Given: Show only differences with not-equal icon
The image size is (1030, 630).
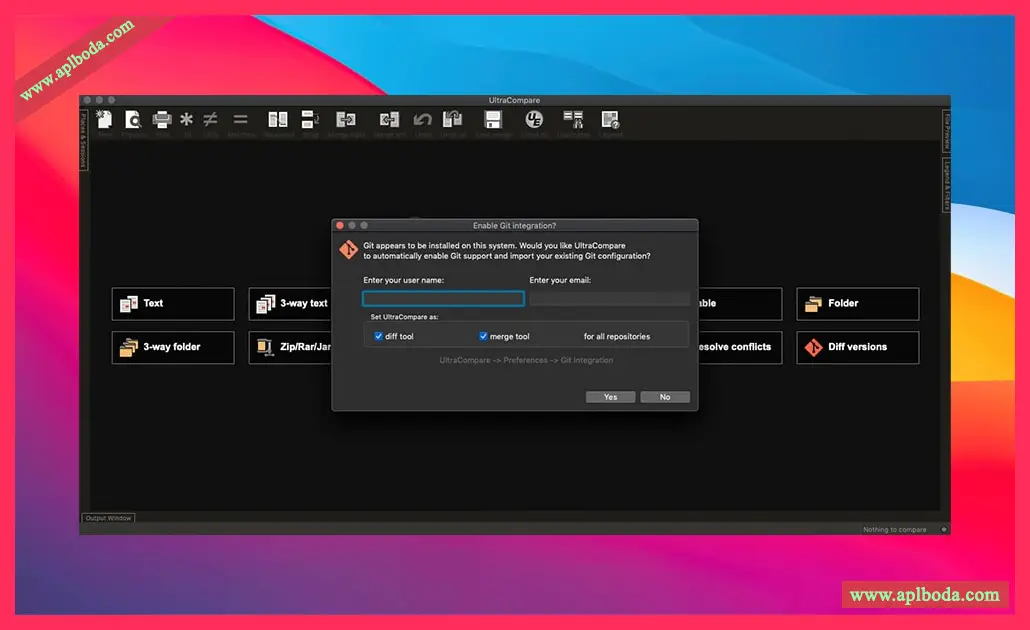Looking at the screenshot, I should pos(210,120).
